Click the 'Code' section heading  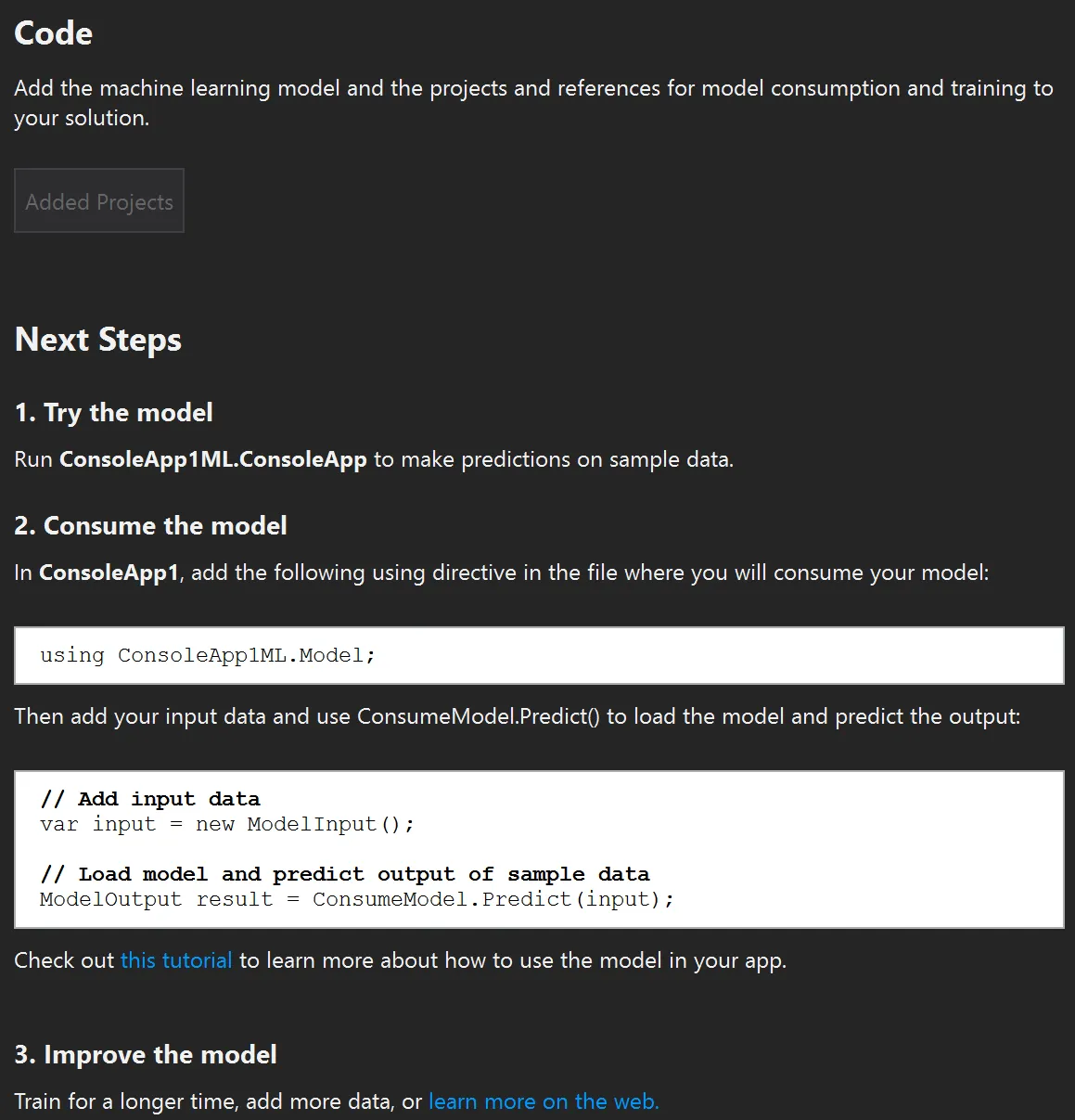(54, 33)
